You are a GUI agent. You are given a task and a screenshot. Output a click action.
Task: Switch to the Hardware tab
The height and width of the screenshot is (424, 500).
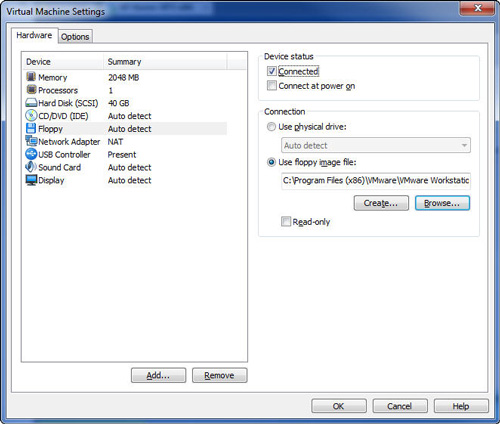pyautogui.click(x=34, y=35)
